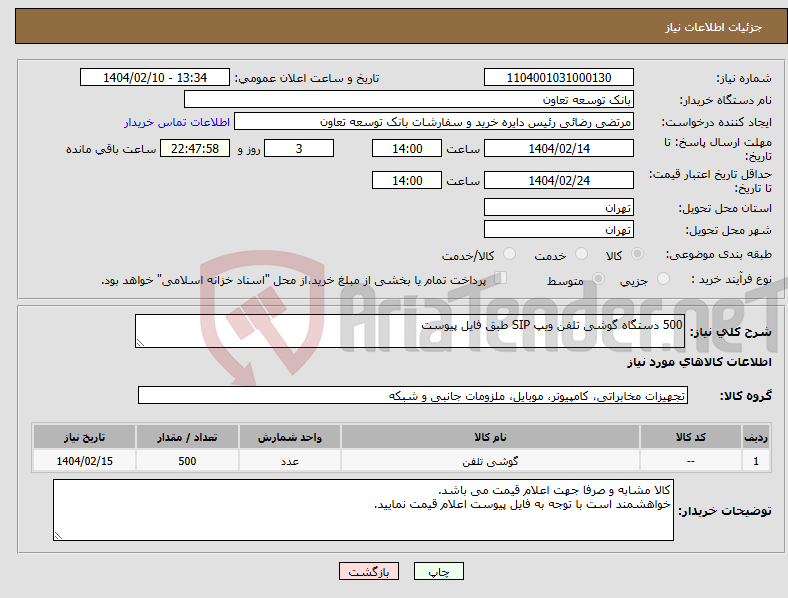Click the unit cell عدد in table

[x=290, y=461]
